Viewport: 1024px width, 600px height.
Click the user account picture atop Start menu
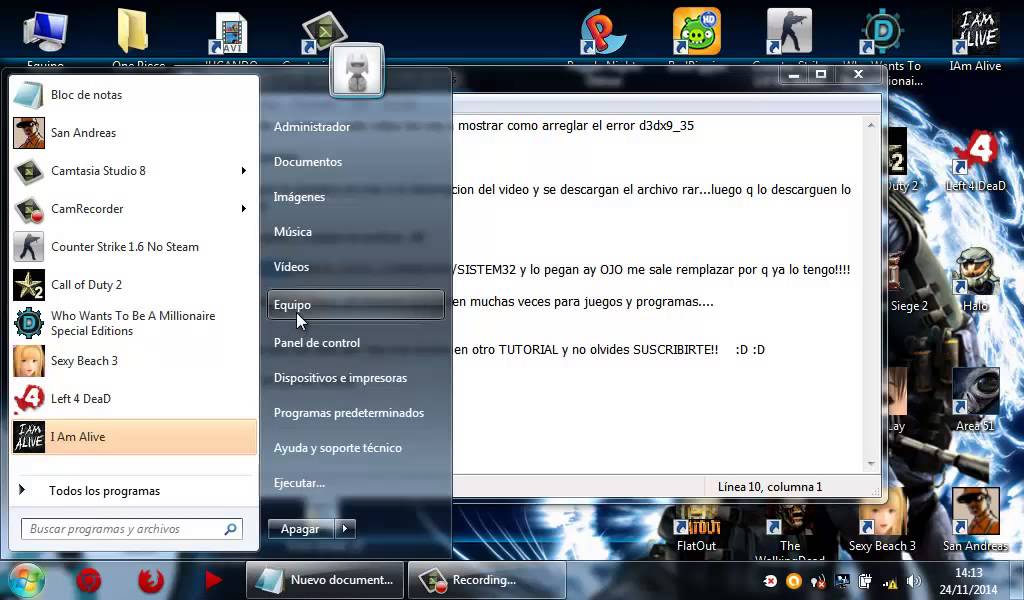pos(357,71)
